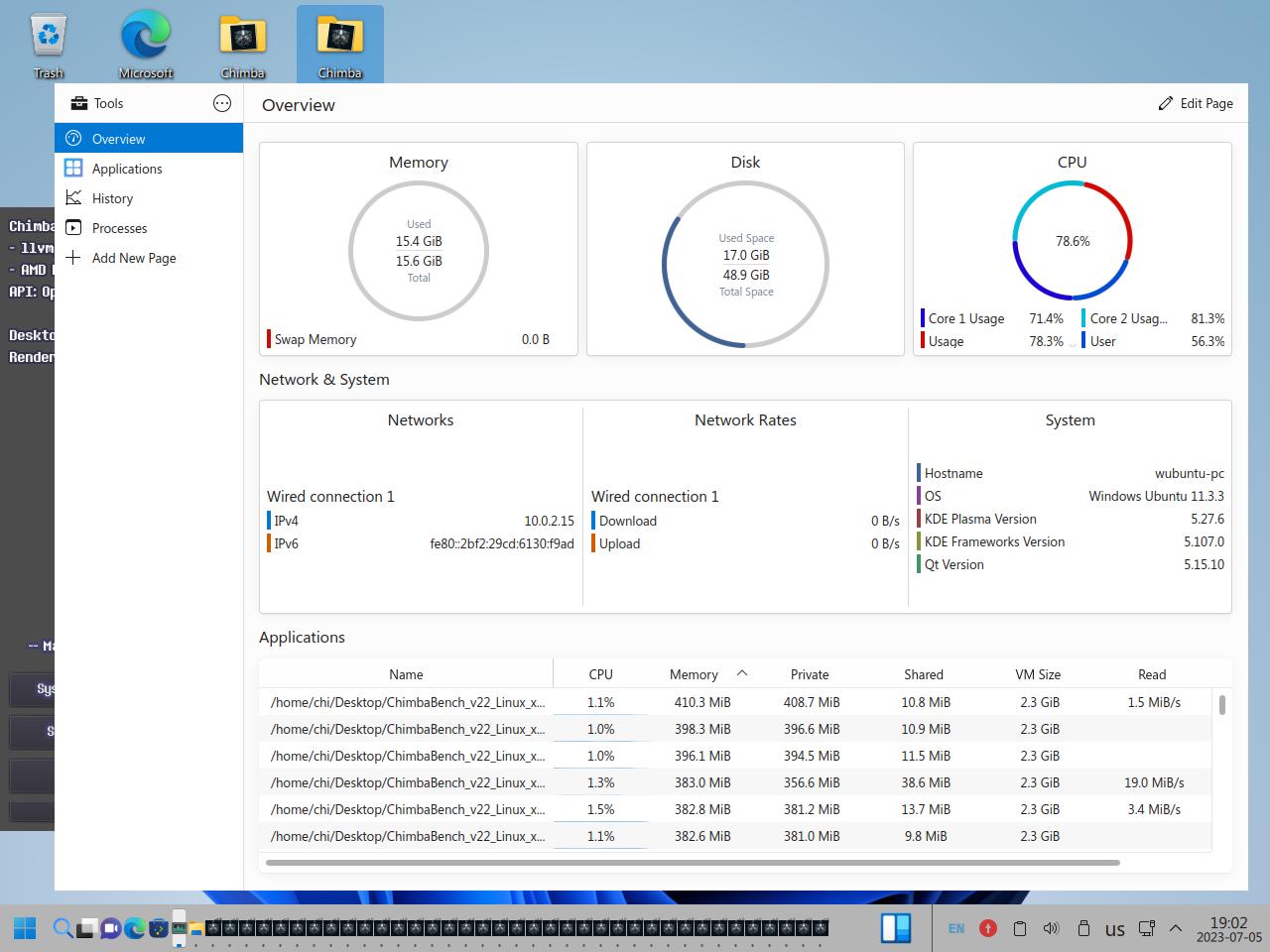Click the applications table horizontal scrollbar
The height and width of the screenshot is (952, 1270).
point(693,863)
